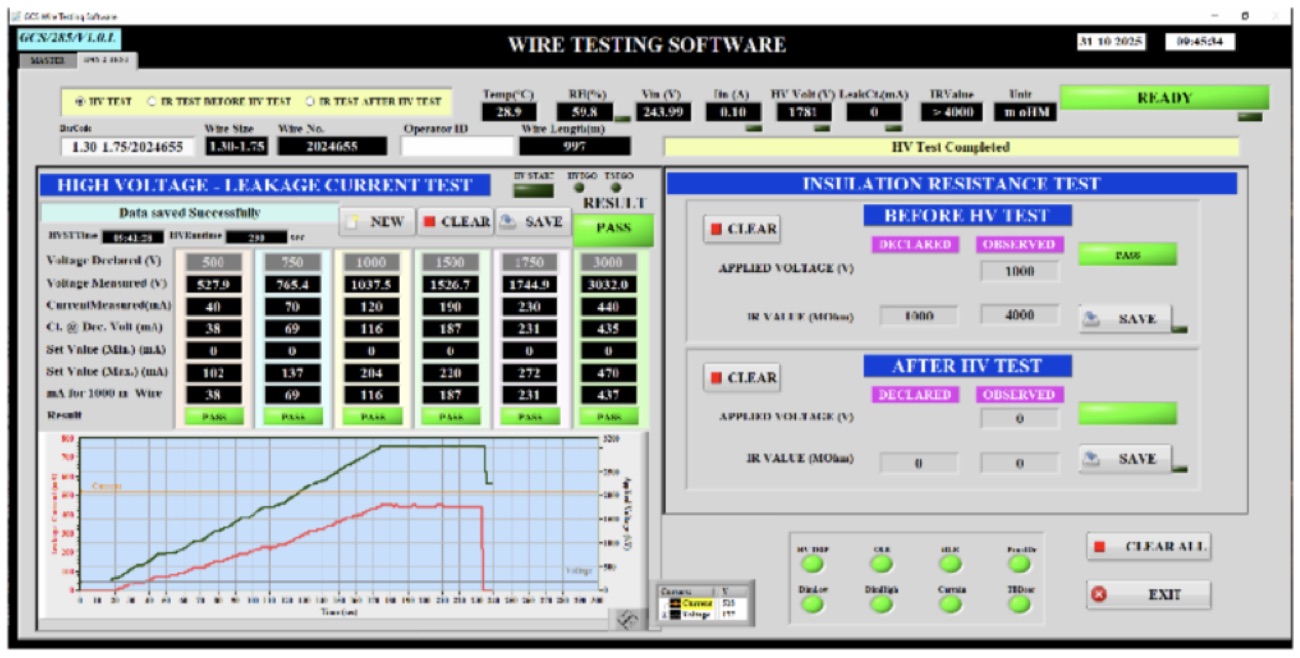The width and height of the screenshot is (1300, 658).
Task: Click the Current plot legend color swatch
Action: [675, 603]
